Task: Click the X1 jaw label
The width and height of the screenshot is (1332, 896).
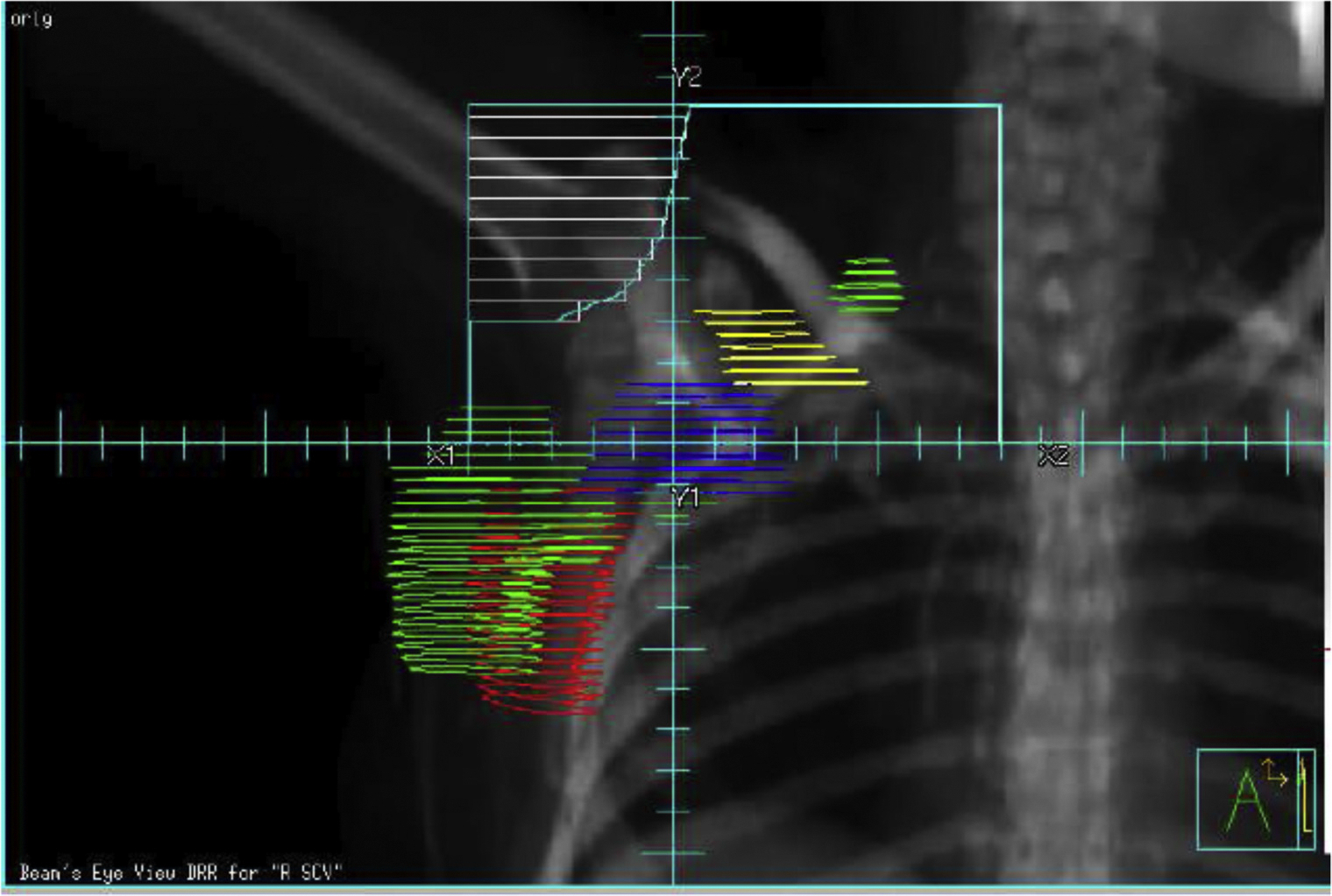Action: click(440, 455)
